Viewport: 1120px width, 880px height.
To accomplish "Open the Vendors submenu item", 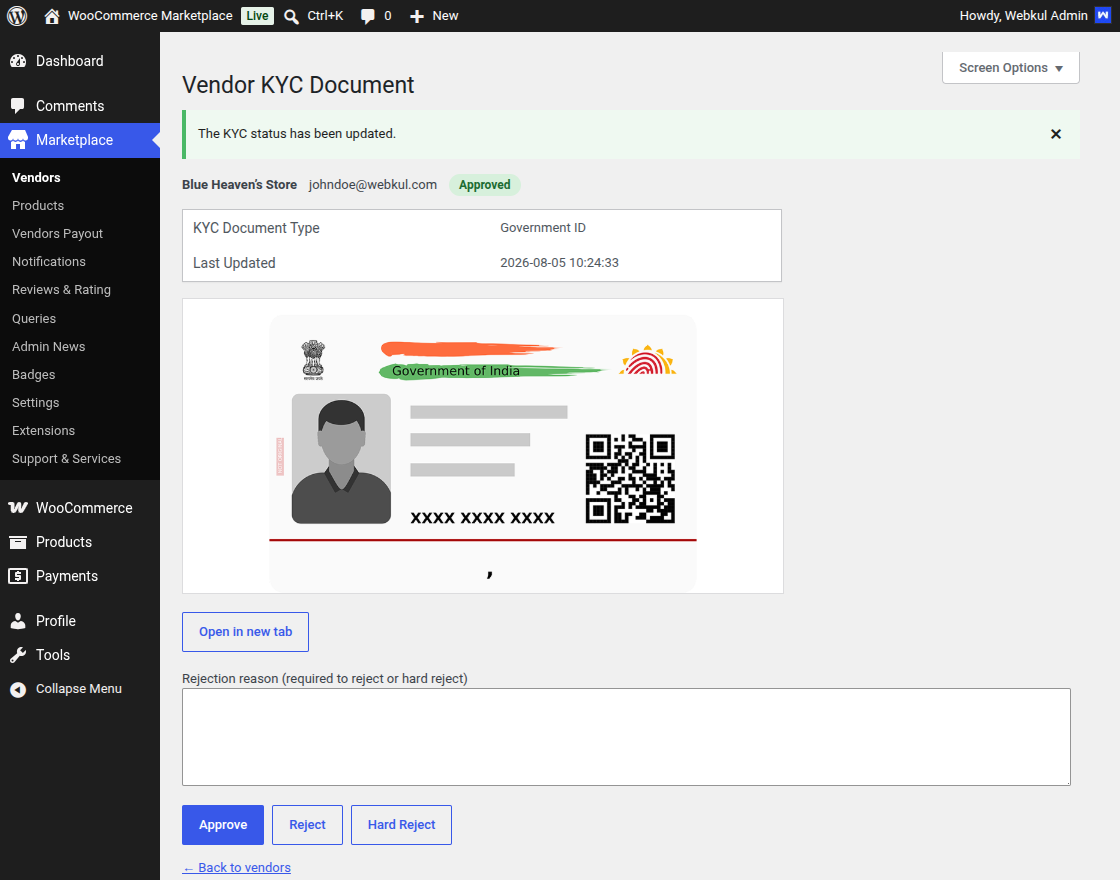I will pyautogui.click(x=36, y=178).
